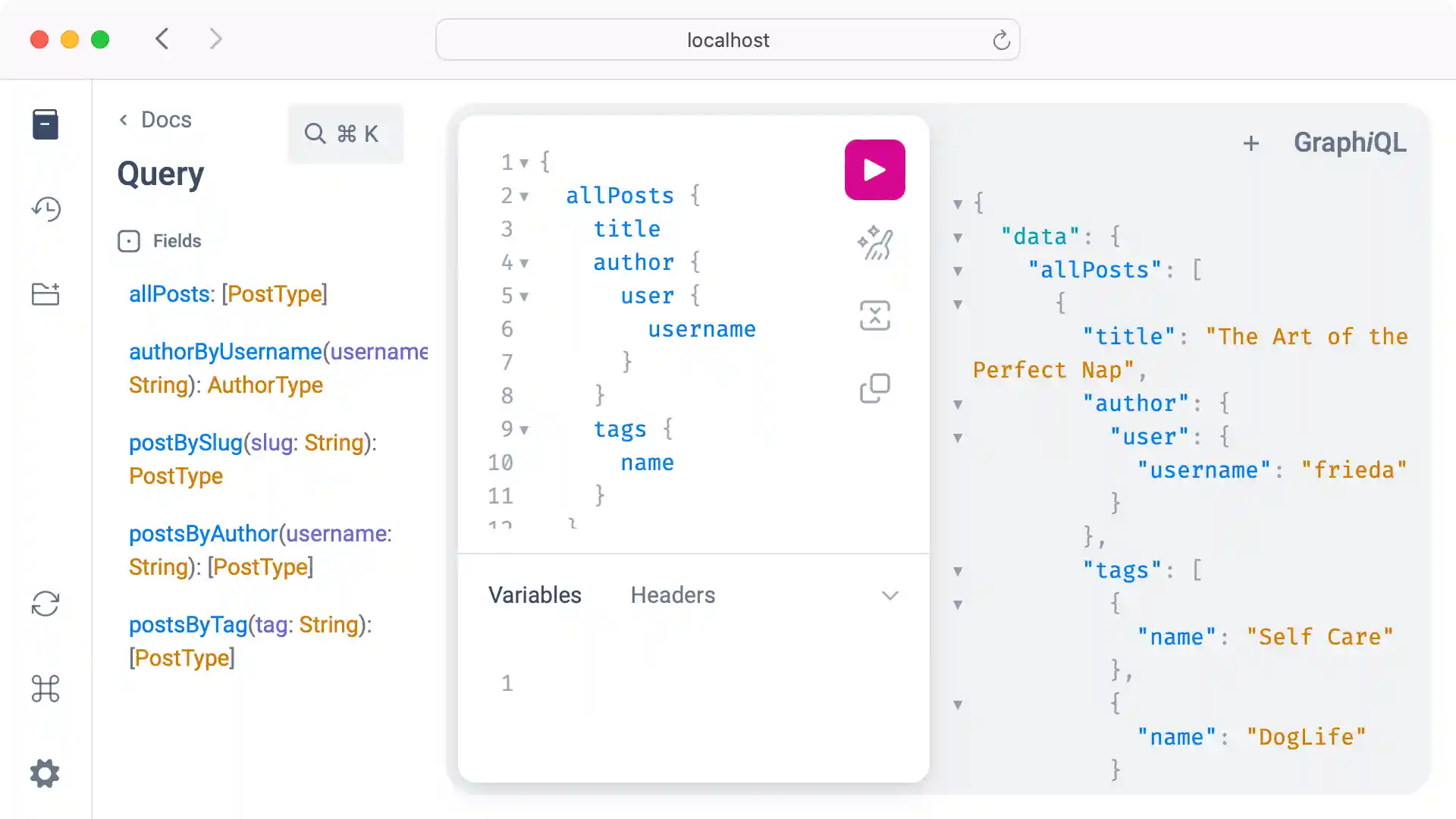This screenshot has width=1456, height=819.
Task: Merge fragments into the query document
Action: click(874, 315)
